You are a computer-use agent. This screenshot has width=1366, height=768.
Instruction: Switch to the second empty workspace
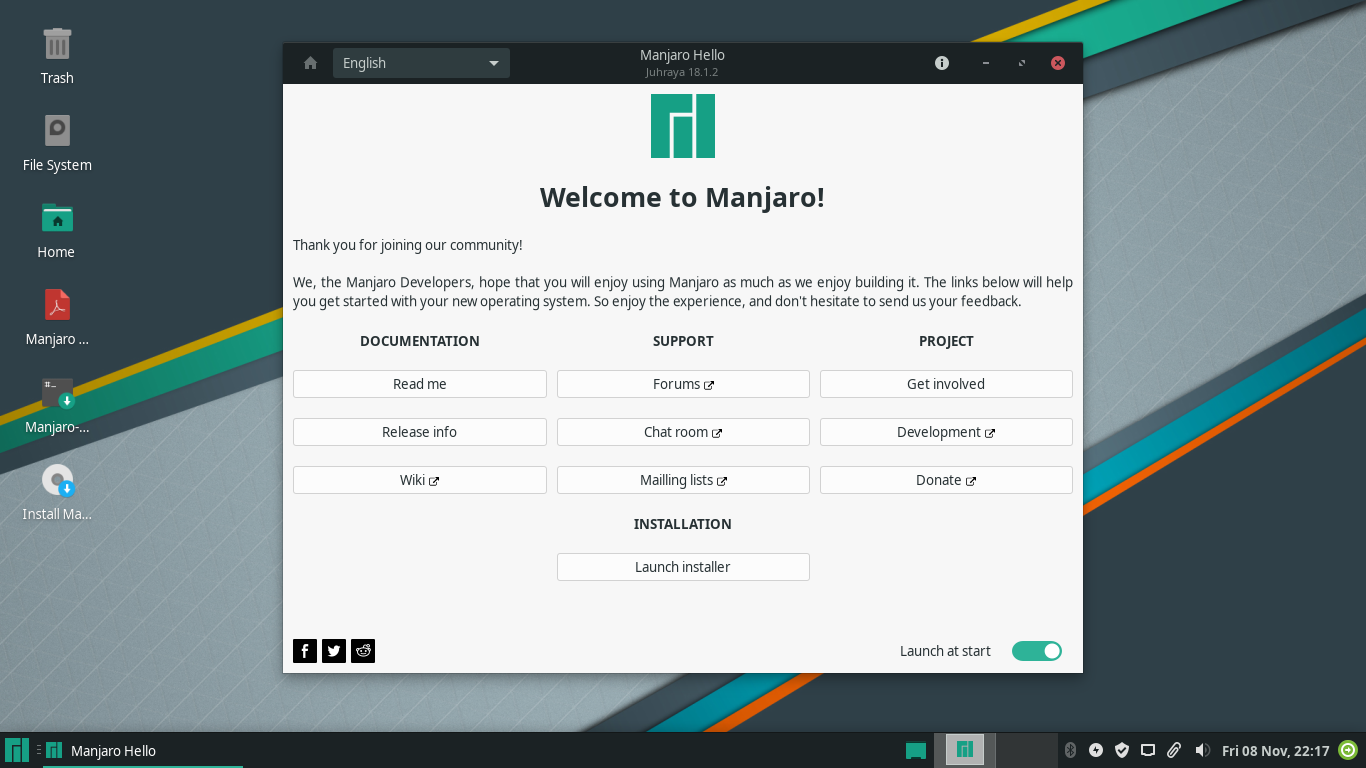click(1027, 750)
